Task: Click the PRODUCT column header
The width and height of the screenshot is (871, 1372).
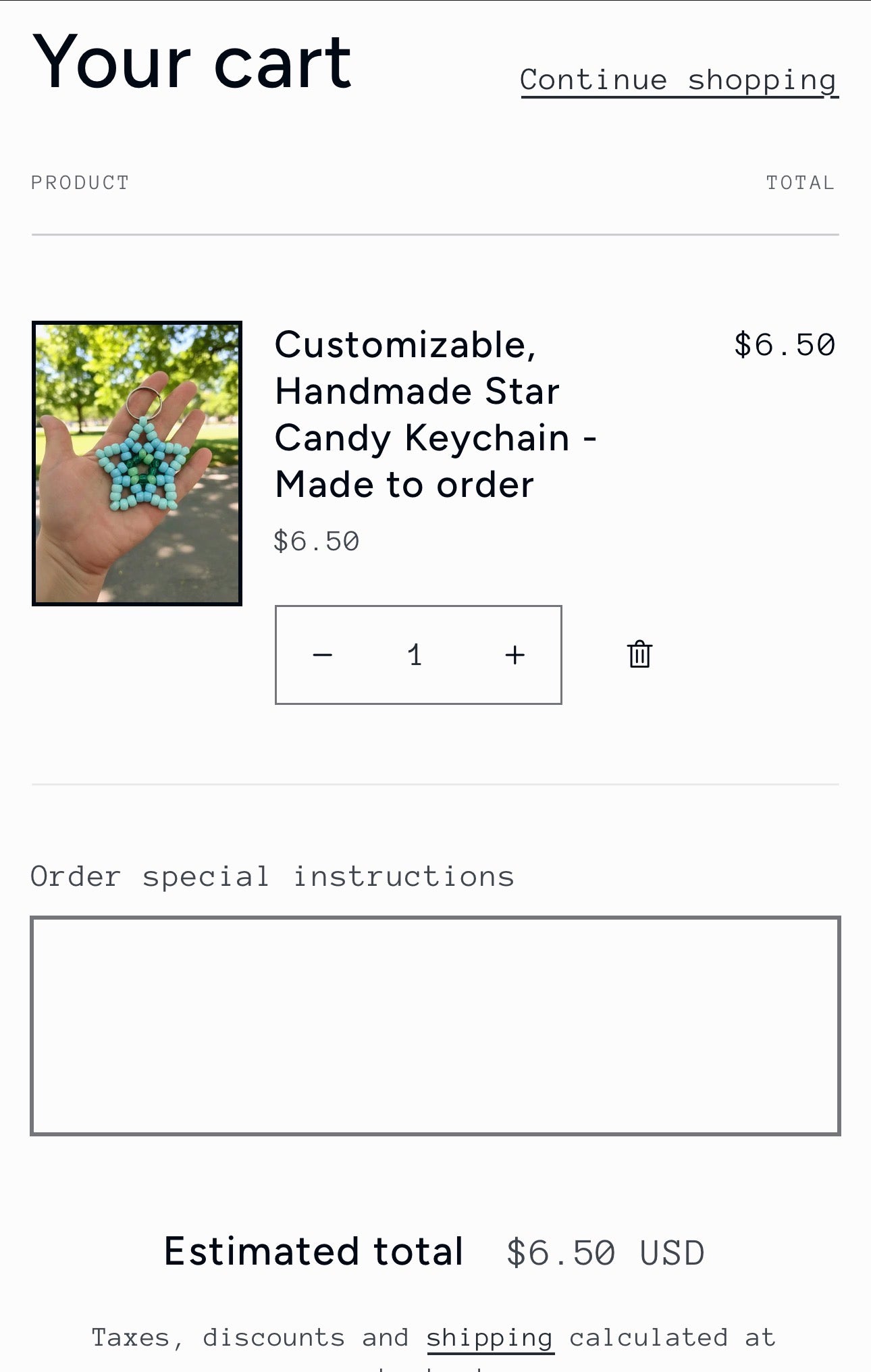Action: point(79,181)
